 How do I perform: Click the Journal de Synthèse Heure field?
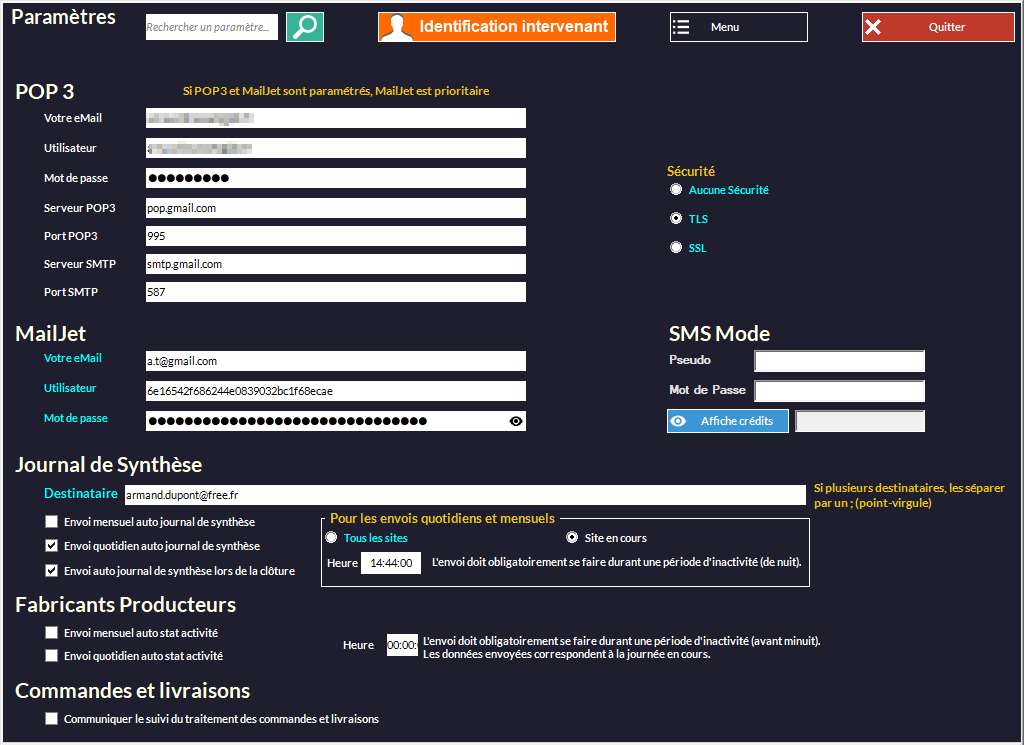point(391,563)
